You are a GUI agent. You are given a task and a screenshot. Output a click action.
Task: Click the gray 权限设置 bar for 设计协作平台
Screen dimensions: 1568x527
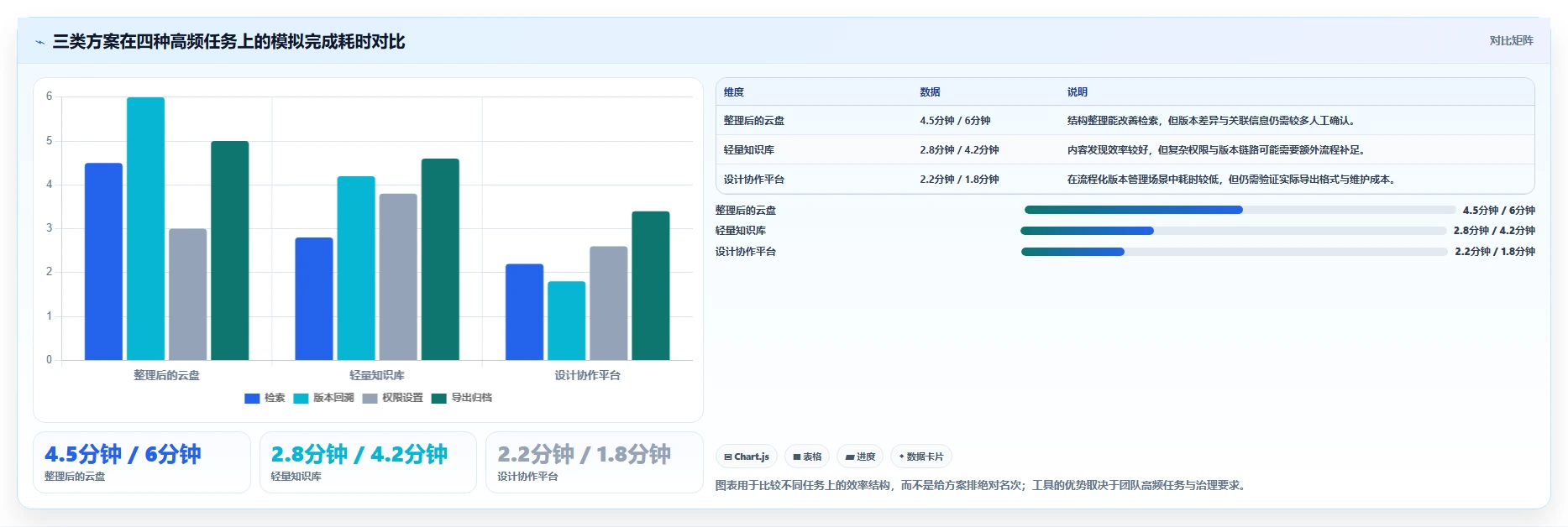pyautogui.click(x=608, y=303)
